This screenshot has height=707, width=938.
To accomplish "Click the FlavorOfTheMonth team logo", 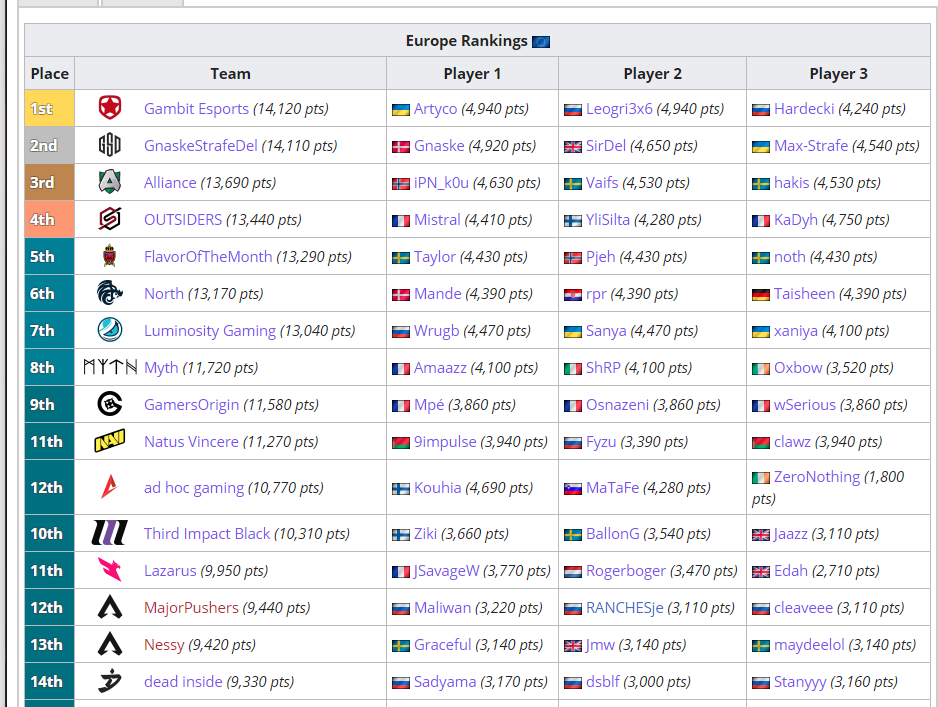I will tap(110, 256).
